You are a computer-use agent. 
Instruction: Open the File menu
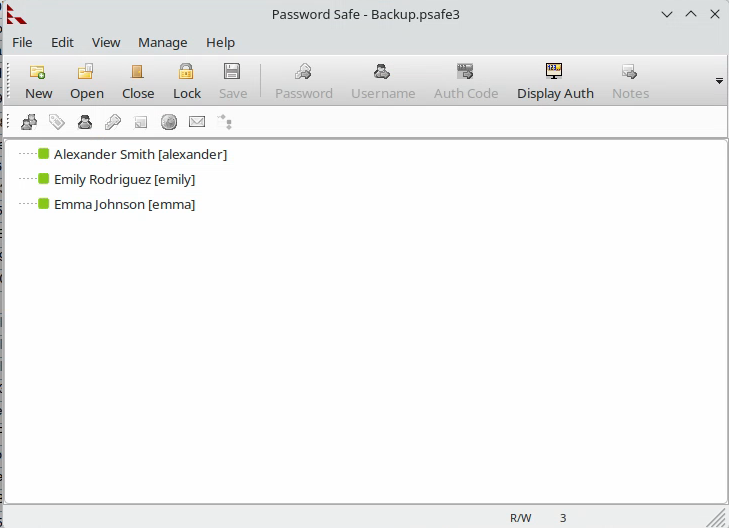[x=22, y=42]
